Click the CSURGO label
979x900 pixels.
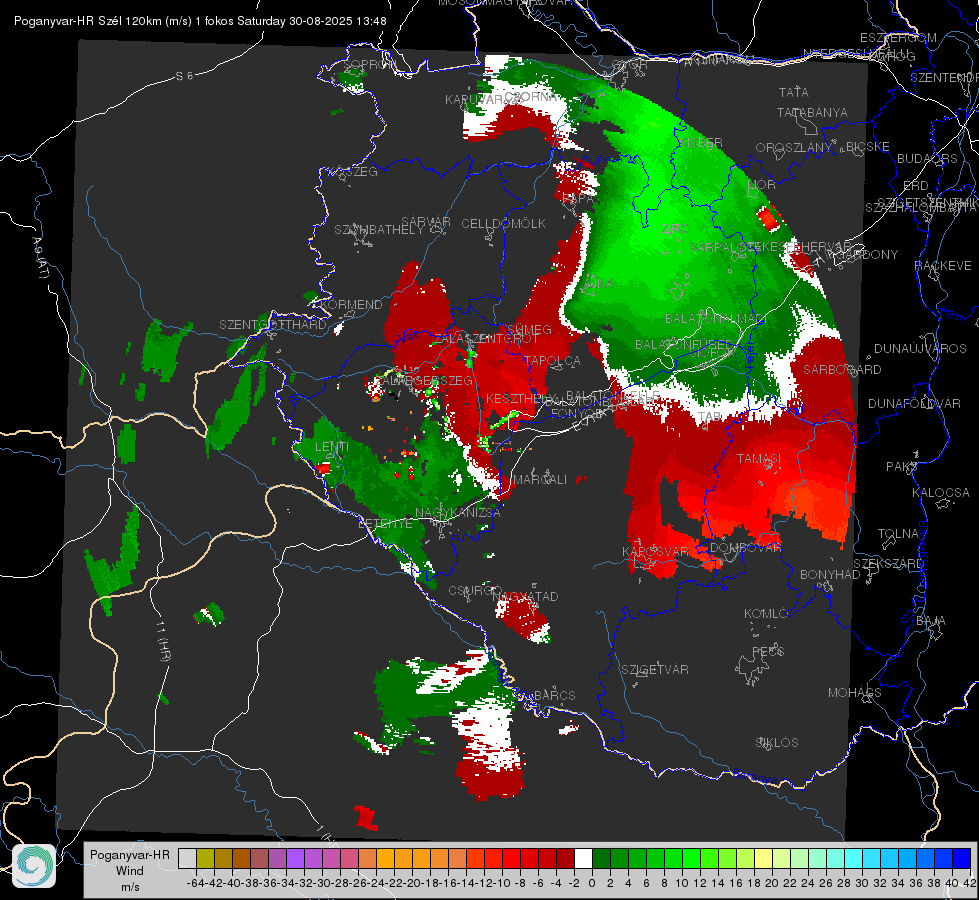click(475, 590)
